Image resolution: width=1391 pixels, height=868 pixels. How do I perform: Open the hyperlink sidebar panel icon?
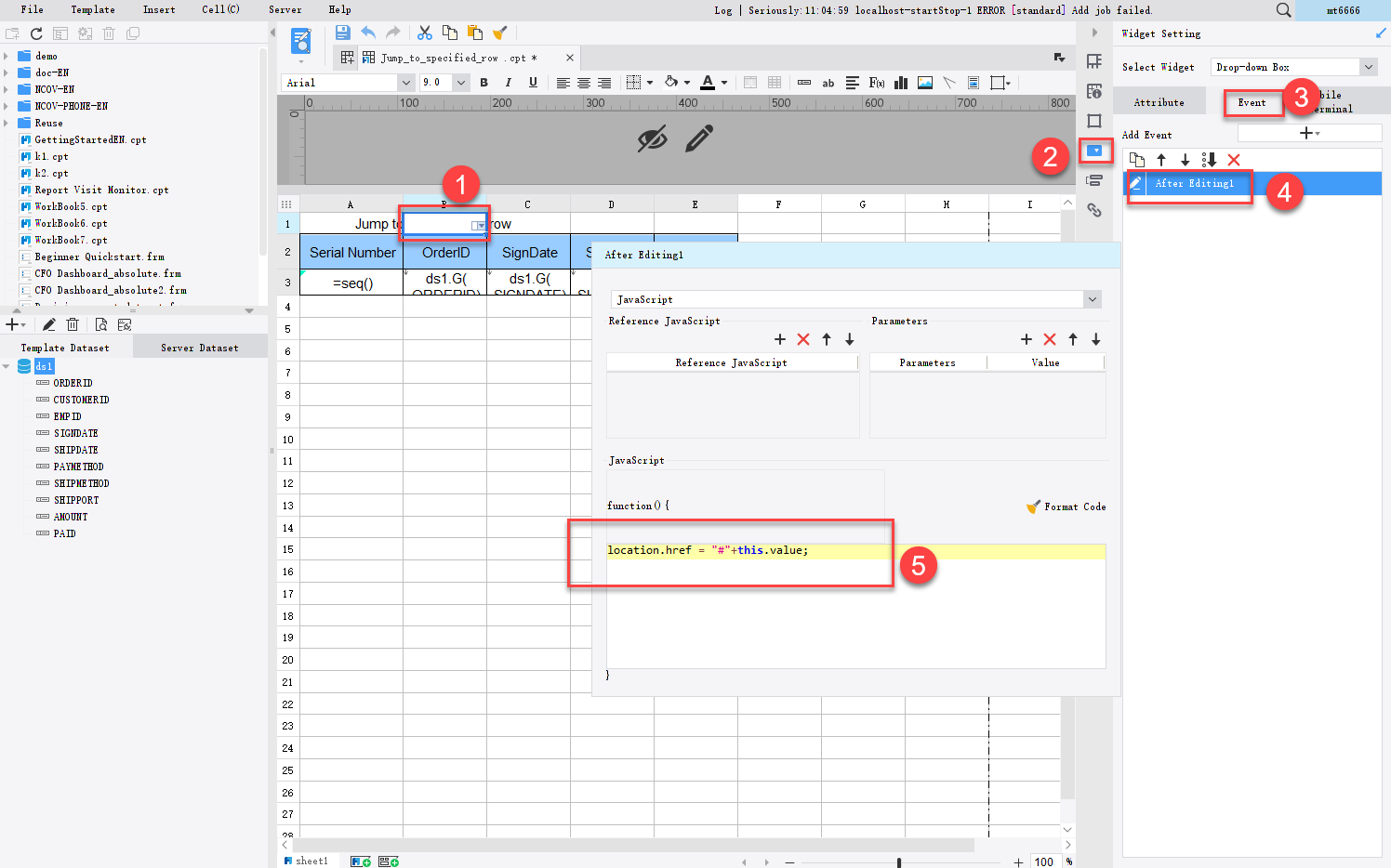click(1094, 210)
